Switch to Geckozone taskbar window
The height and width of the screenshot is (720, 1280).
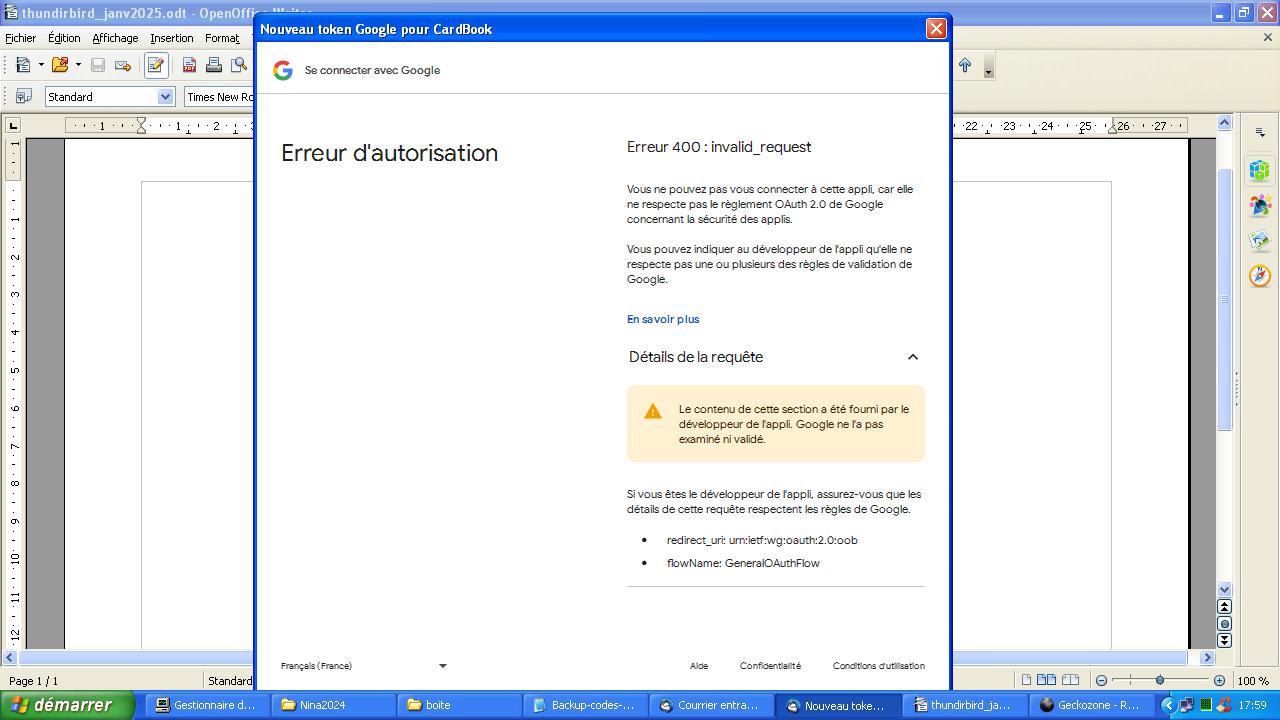click(x=1090, y=705)
